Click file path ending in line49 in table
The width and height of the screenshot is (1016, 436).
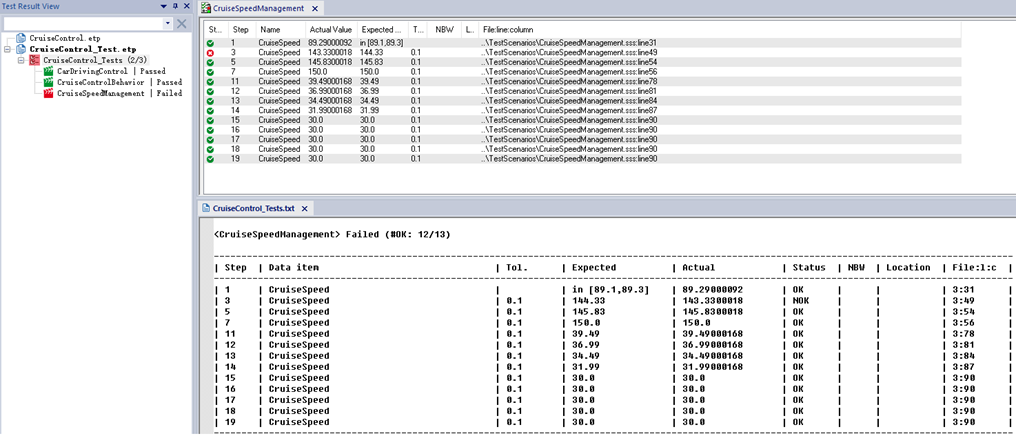(570, 52)
